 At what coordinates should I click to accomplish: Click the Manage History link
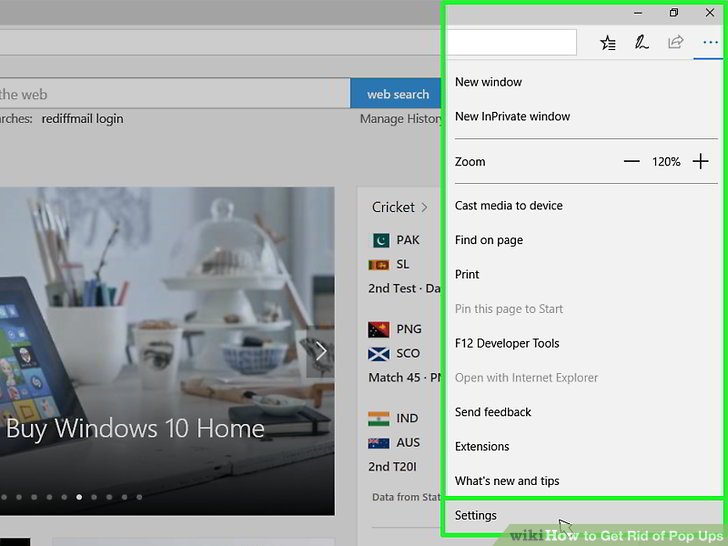(401, 119)
